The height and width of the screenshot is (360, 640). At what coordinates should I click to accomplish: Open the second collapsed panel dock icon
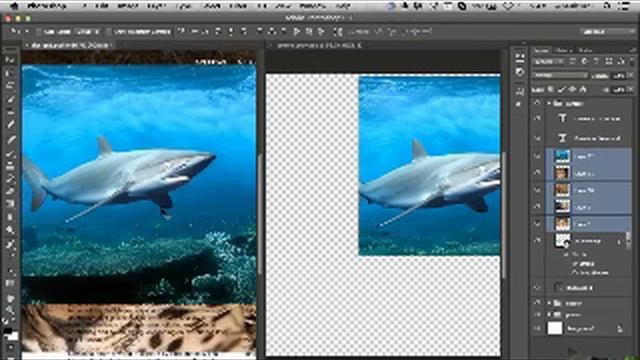point(520,72)
